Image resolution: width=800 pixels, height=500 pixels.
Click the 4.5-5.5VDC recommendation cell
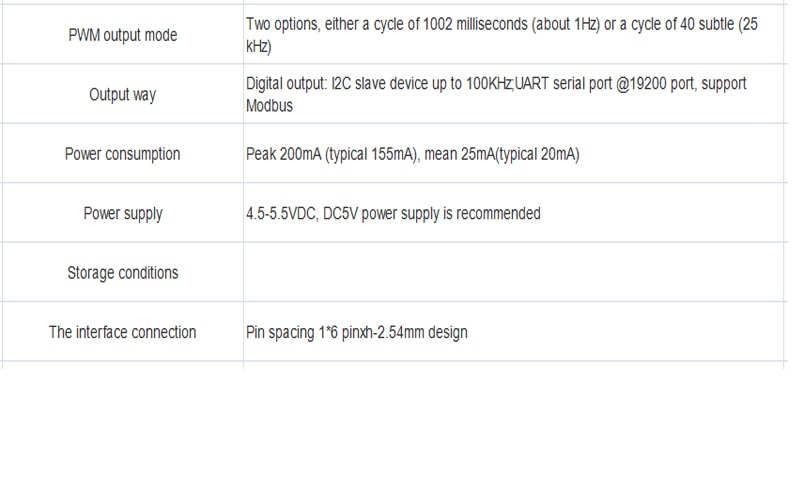[x=514, y=213]
